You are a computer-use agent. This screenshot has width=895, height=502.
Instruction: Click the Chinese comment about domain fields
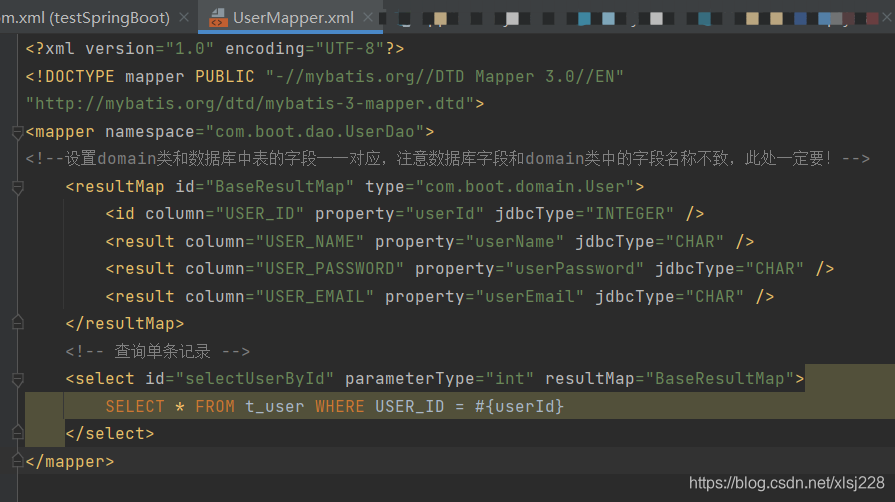pyautogui.click(x=448, y=158)
